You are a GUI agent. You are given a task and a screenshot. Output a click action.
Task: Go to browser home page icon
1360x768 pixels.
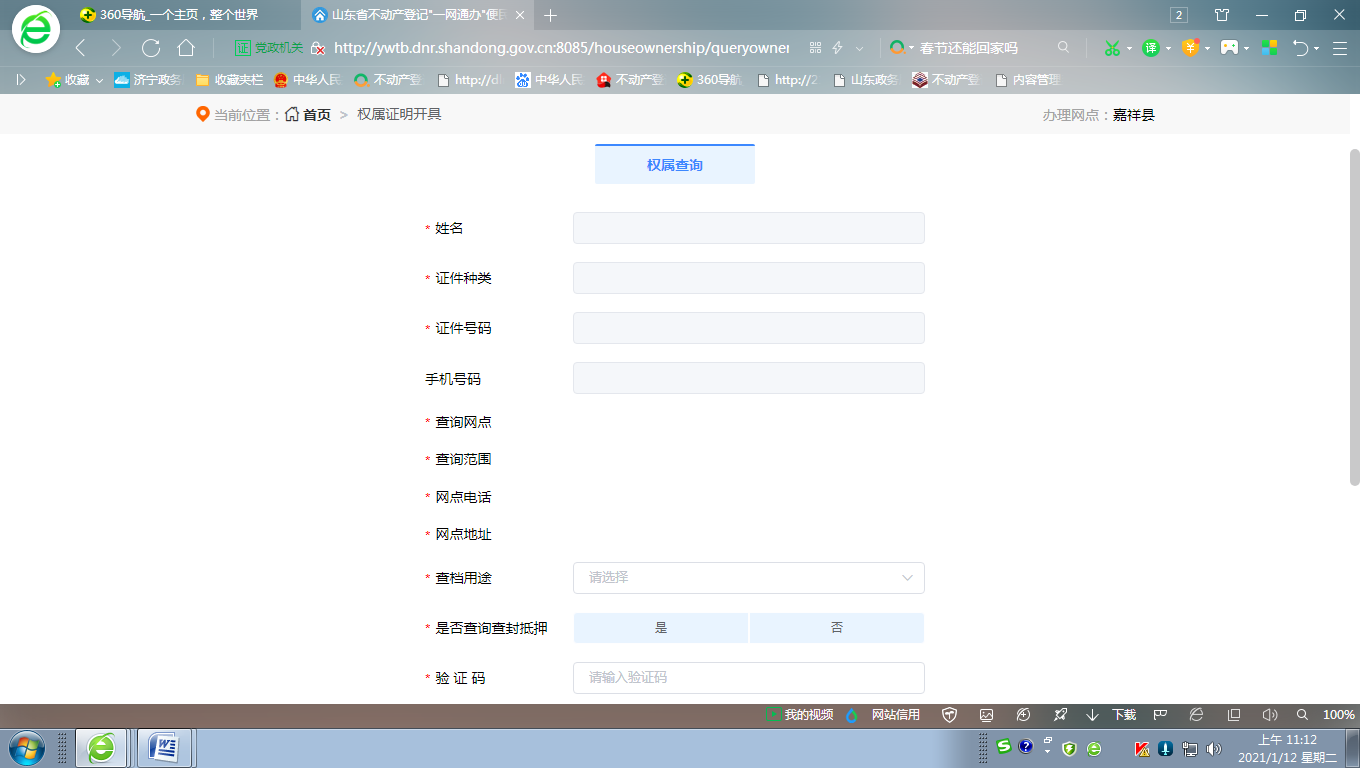pos(186,48)
